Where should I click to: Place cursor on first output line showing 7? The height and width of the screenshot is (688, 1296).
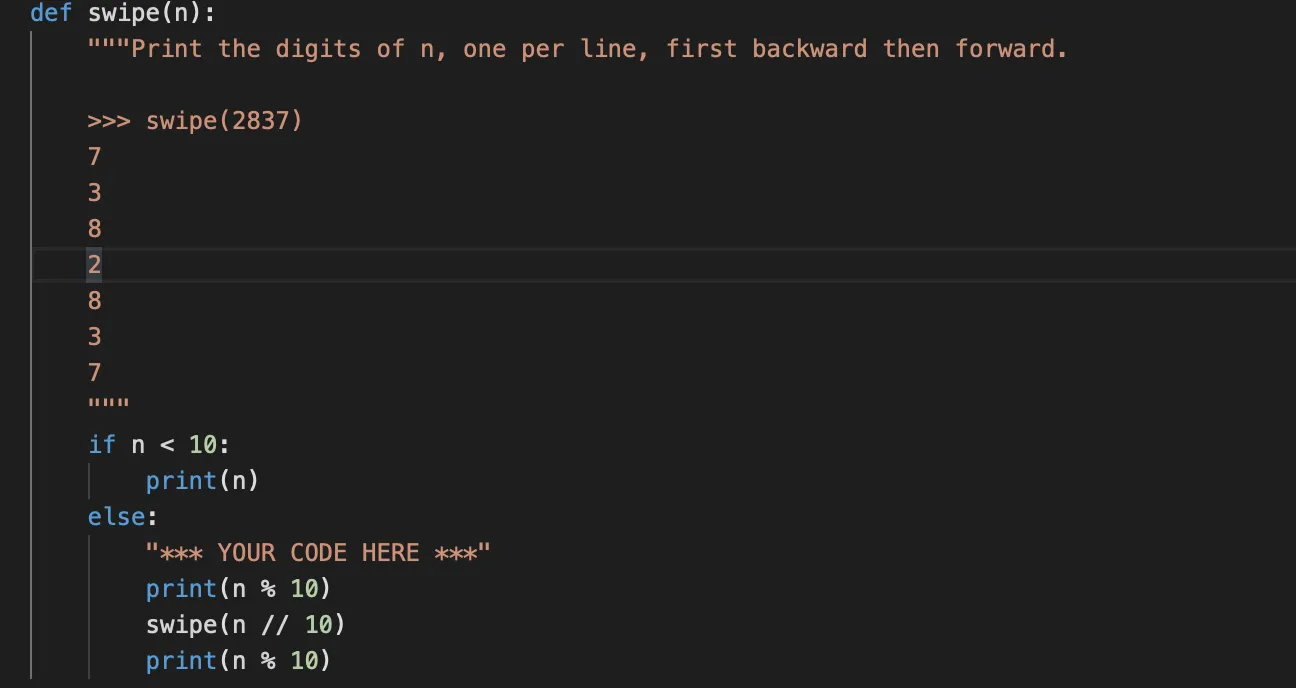pyautogui.click(x=95, y=157)
